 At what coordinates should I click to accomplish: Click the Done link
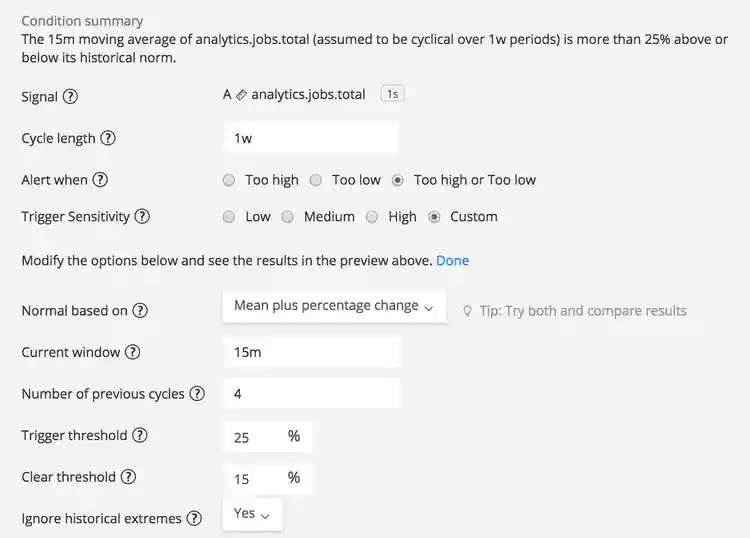(452, 260)
